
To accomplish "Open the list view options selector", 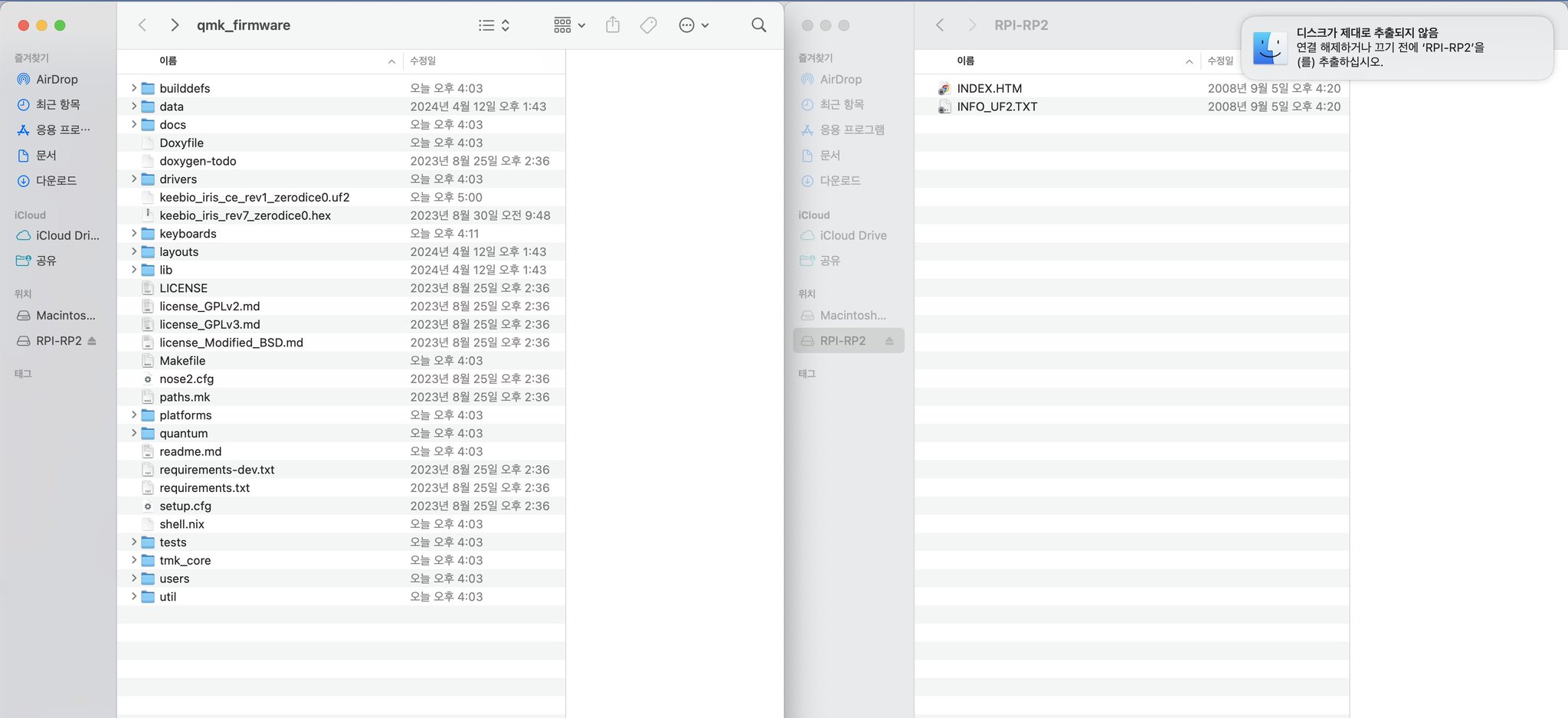I will (494, 25).
